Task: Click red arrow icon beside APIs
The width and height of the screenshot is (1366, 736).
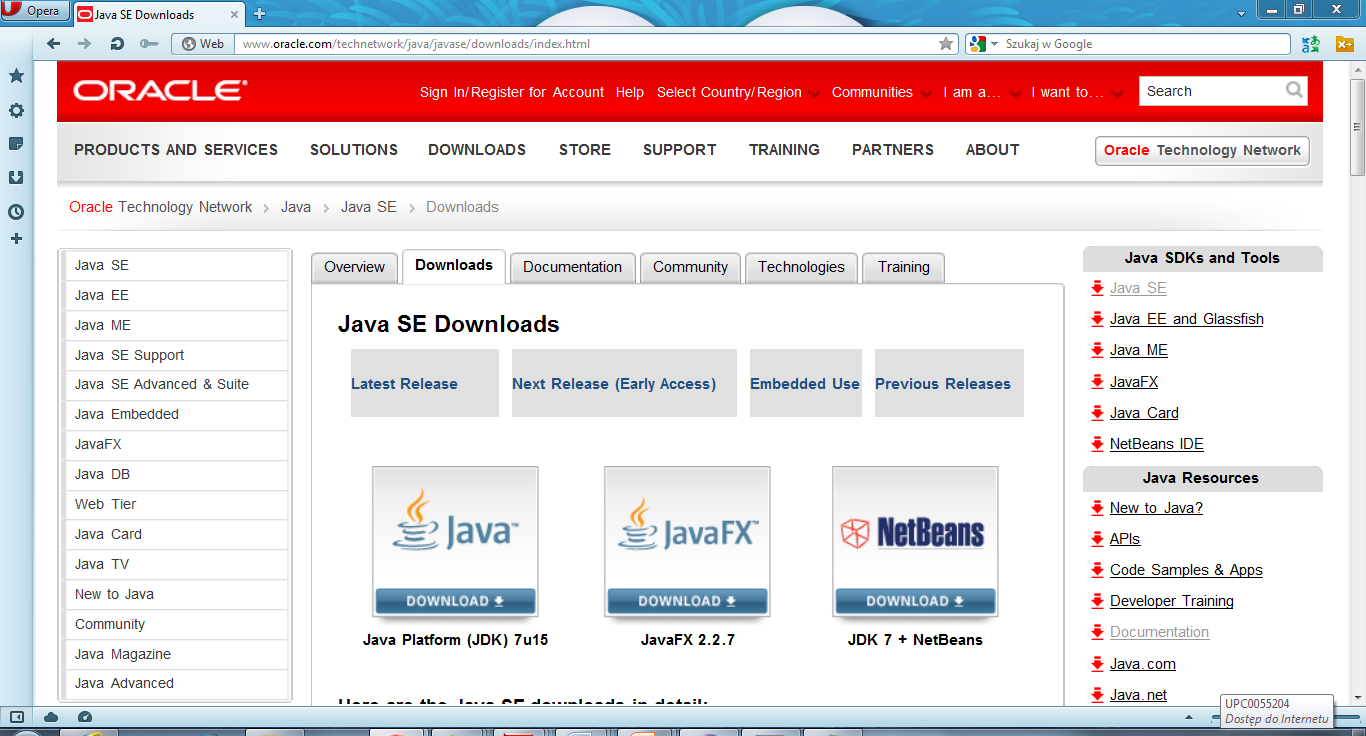Action: [1098, 539]
